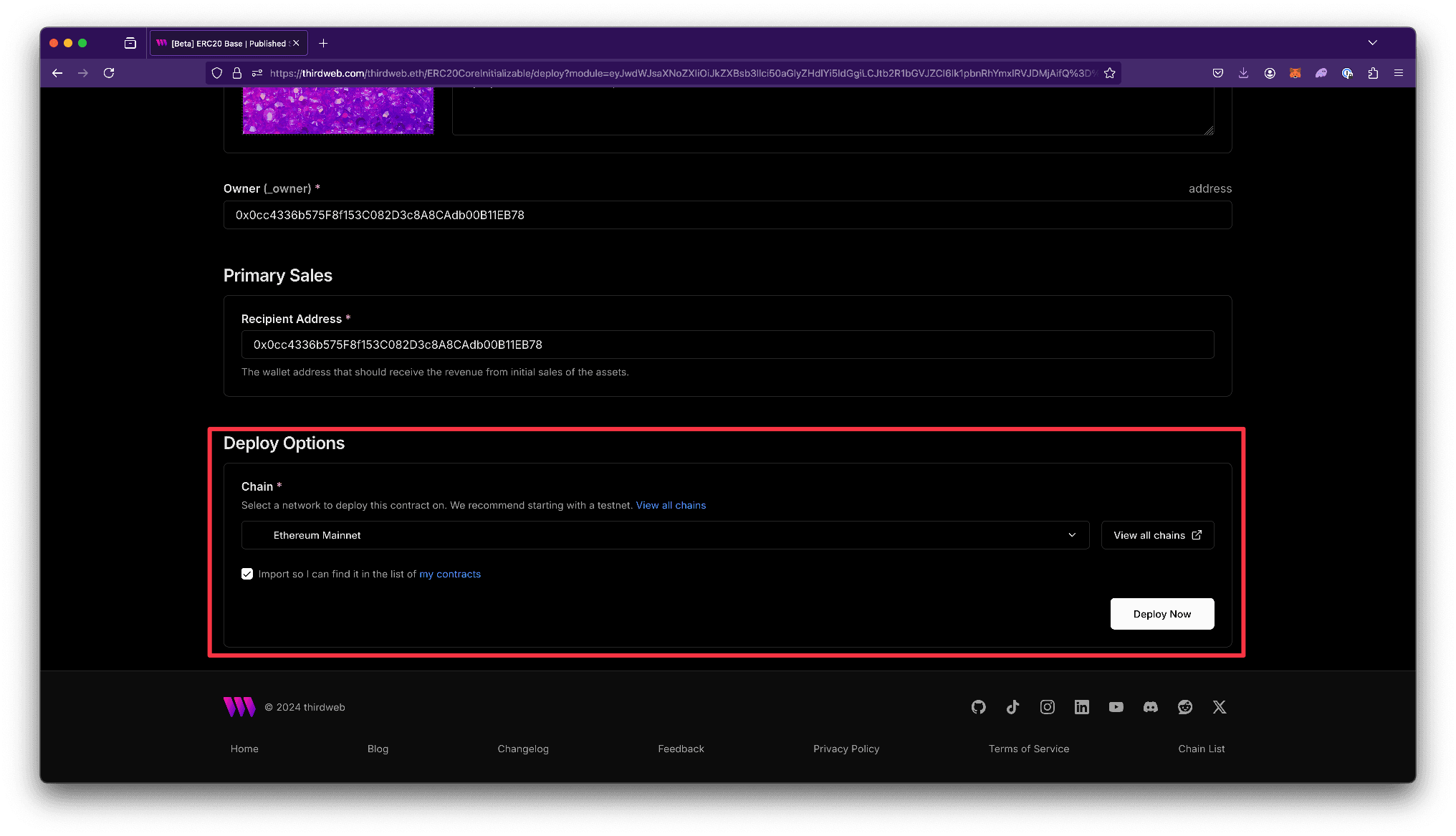Viewport: 1456px width, 836px height.
Task: Open the MetaMask extension icon
Action: 1295,72
